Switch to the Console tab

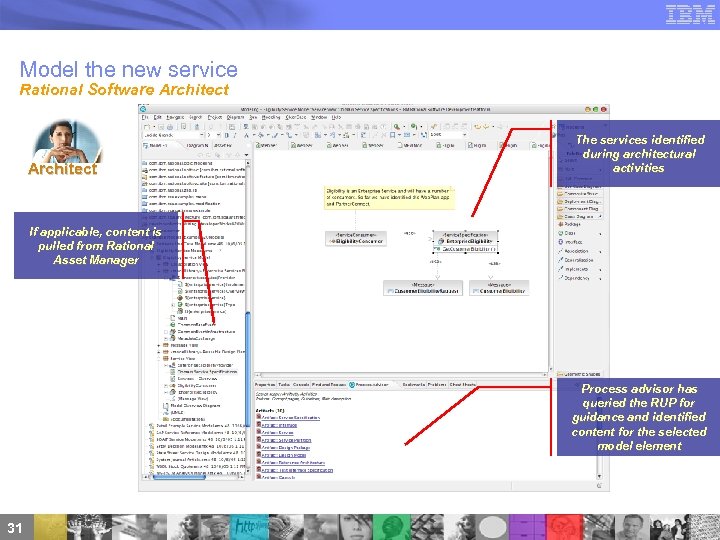point(301,385)
